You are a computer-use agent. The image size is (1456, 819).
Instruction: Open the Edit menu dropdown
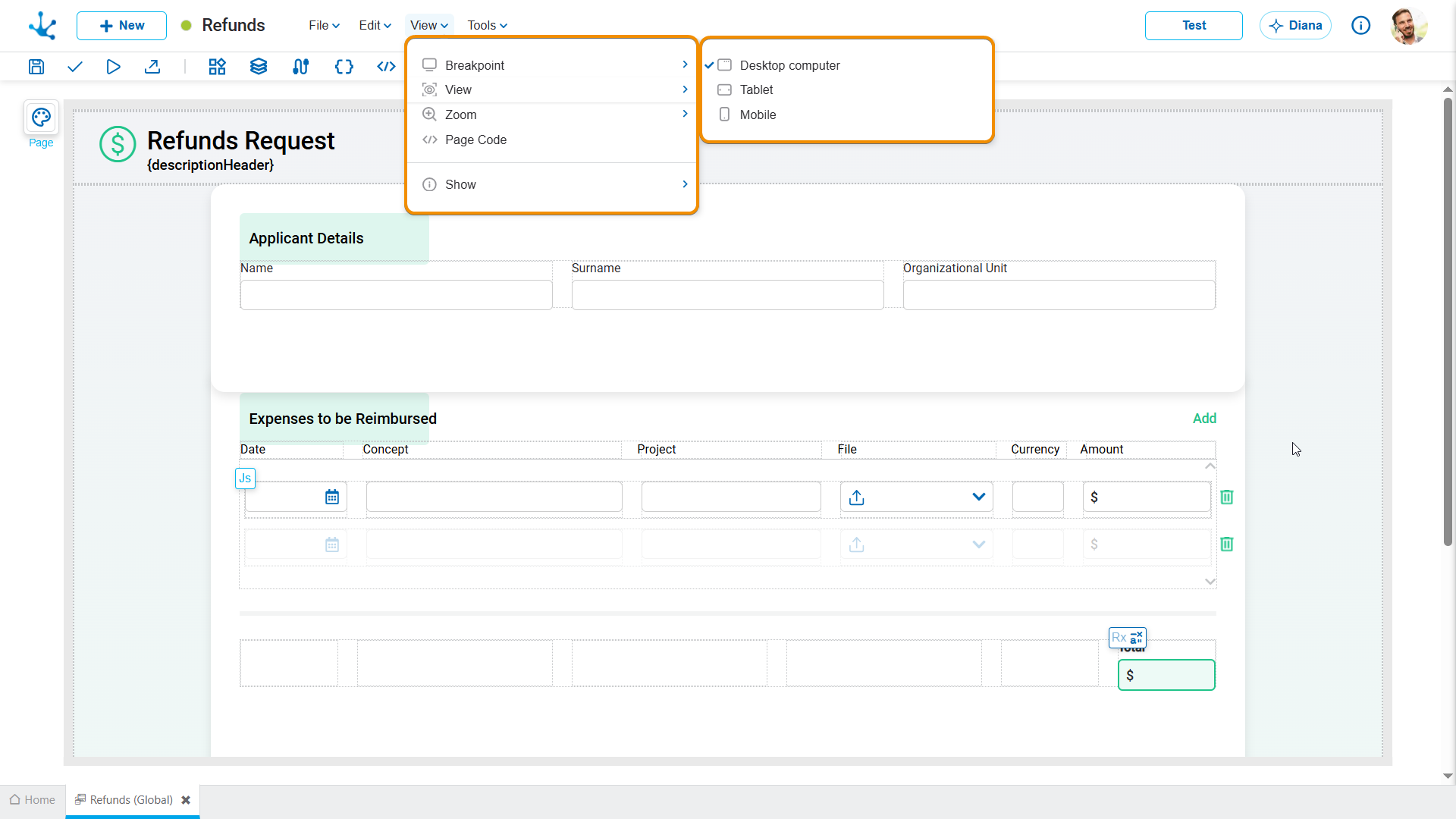(x=375, y=26)
